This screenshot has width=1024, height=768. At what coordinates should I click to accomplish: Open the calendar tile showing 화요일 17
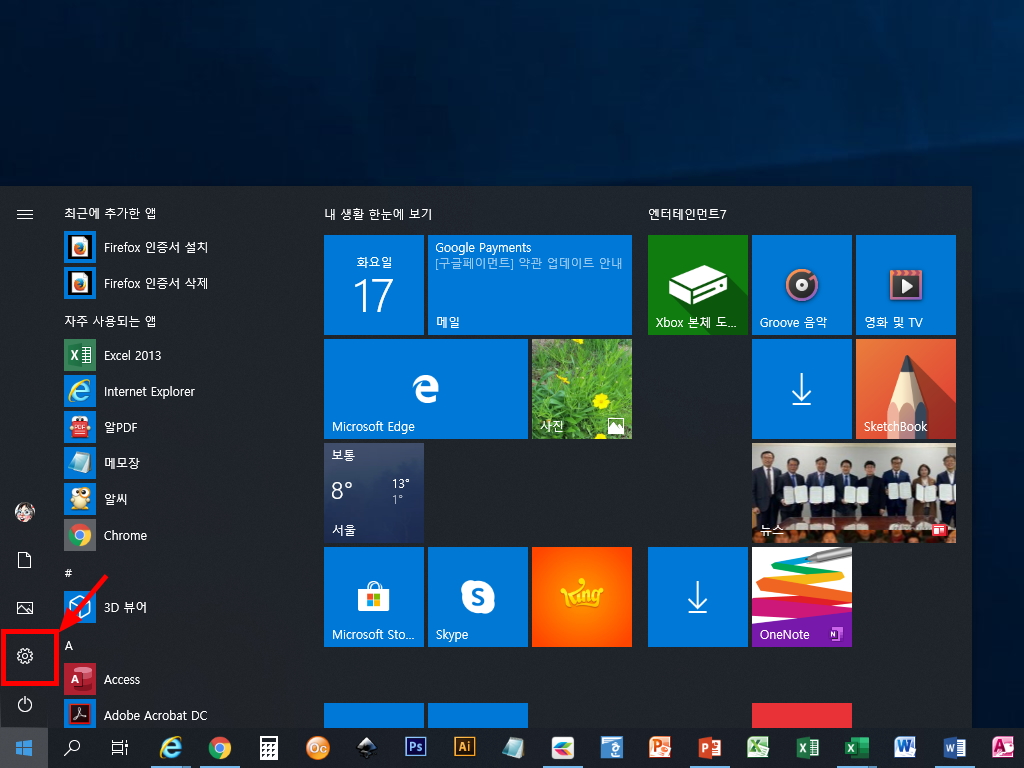(x=374, y=285)
